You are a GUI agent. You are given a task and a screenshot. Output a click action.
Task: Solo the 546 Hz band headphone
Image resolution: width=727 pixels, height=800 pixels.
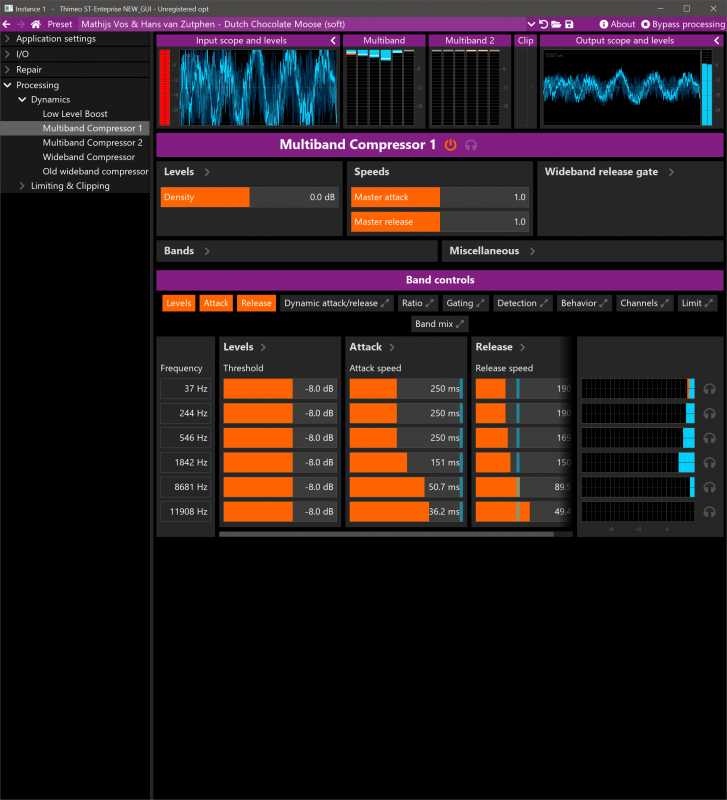(x=709, y=438)
